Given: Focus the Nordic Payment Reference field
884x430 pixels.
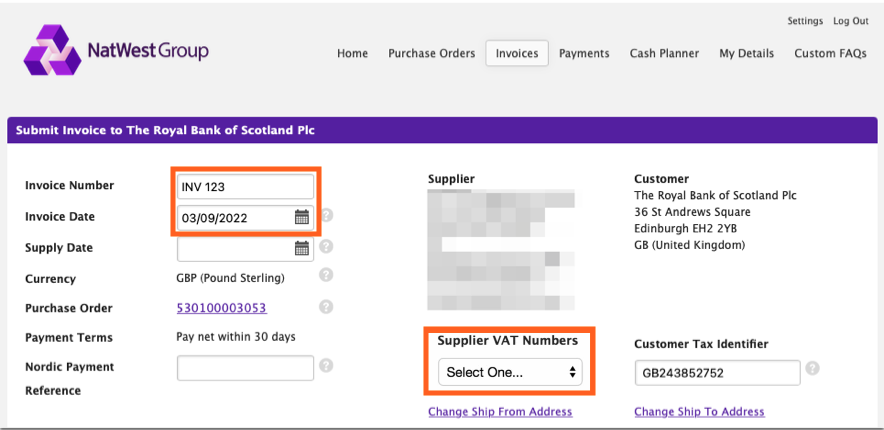Looking at the screenshot, I should click(245, 368).
